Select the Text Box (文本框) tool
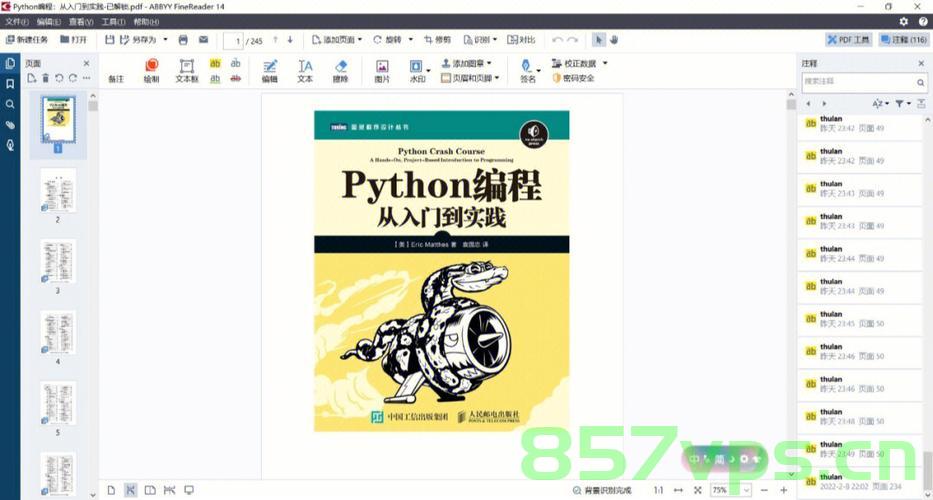 (187, 71)
